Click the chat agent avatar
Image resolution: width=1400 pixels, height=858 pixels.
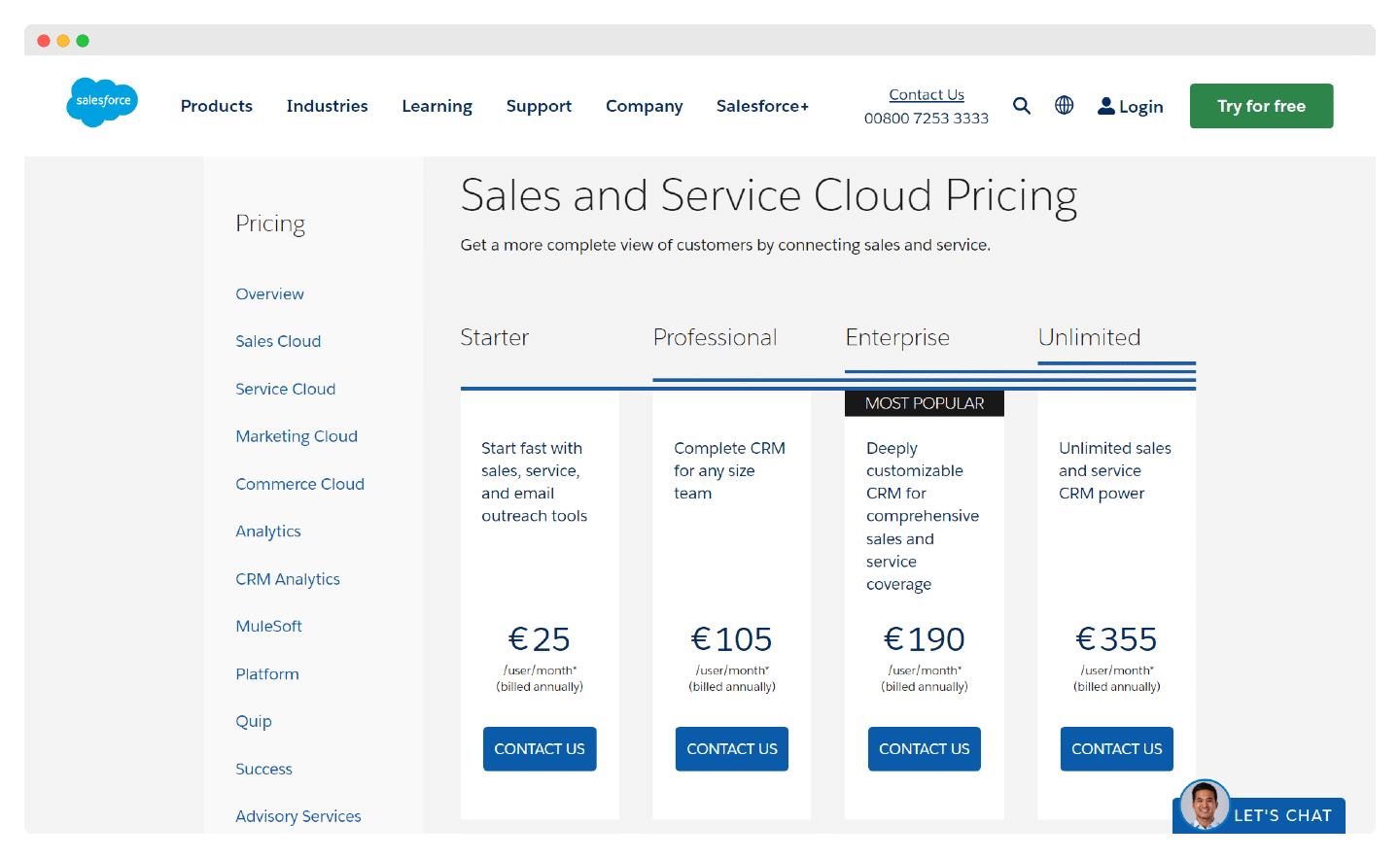[1205, 805]
